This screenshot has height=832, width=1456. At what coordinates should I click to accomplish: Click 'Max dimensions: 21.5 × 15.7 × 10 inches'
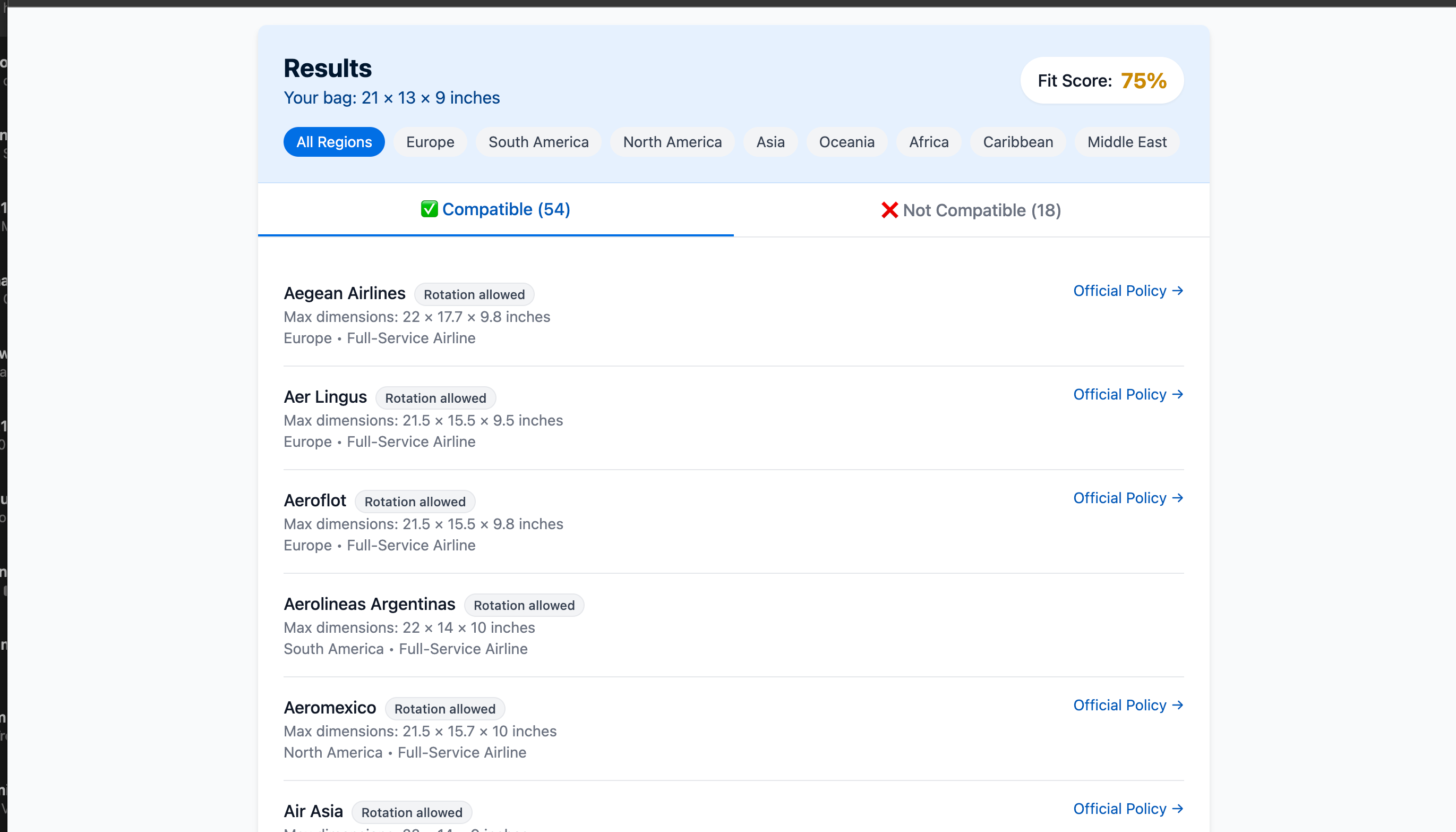pyautogui.click(x=420, y=731)
